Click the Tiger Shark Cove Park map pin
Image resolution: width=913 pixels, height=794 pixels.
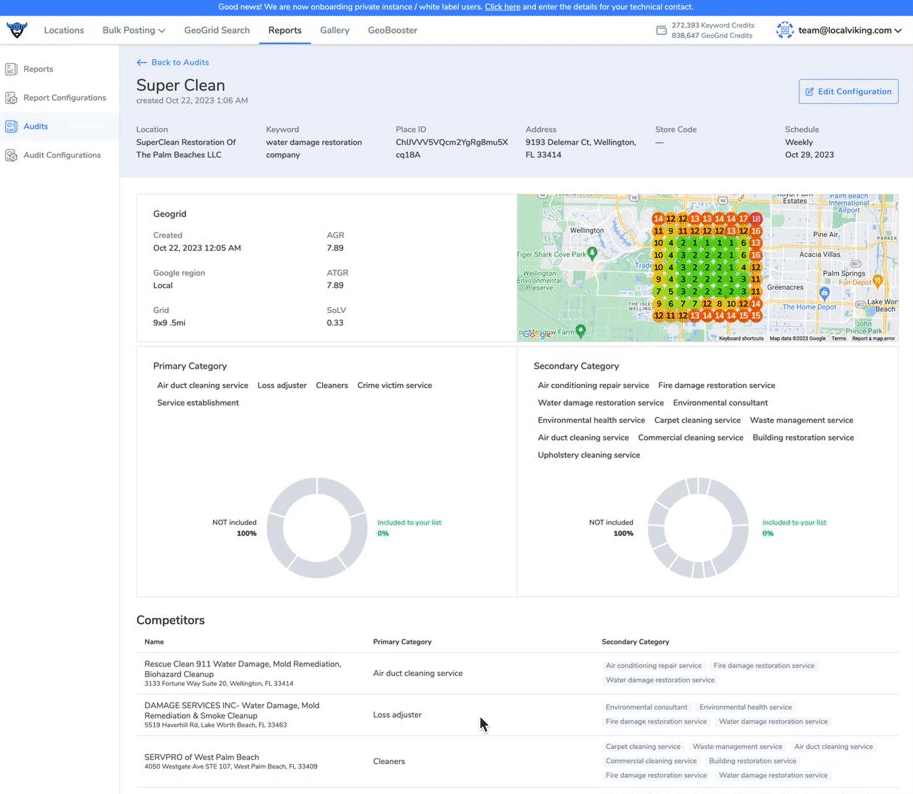(x=592, y=253)
